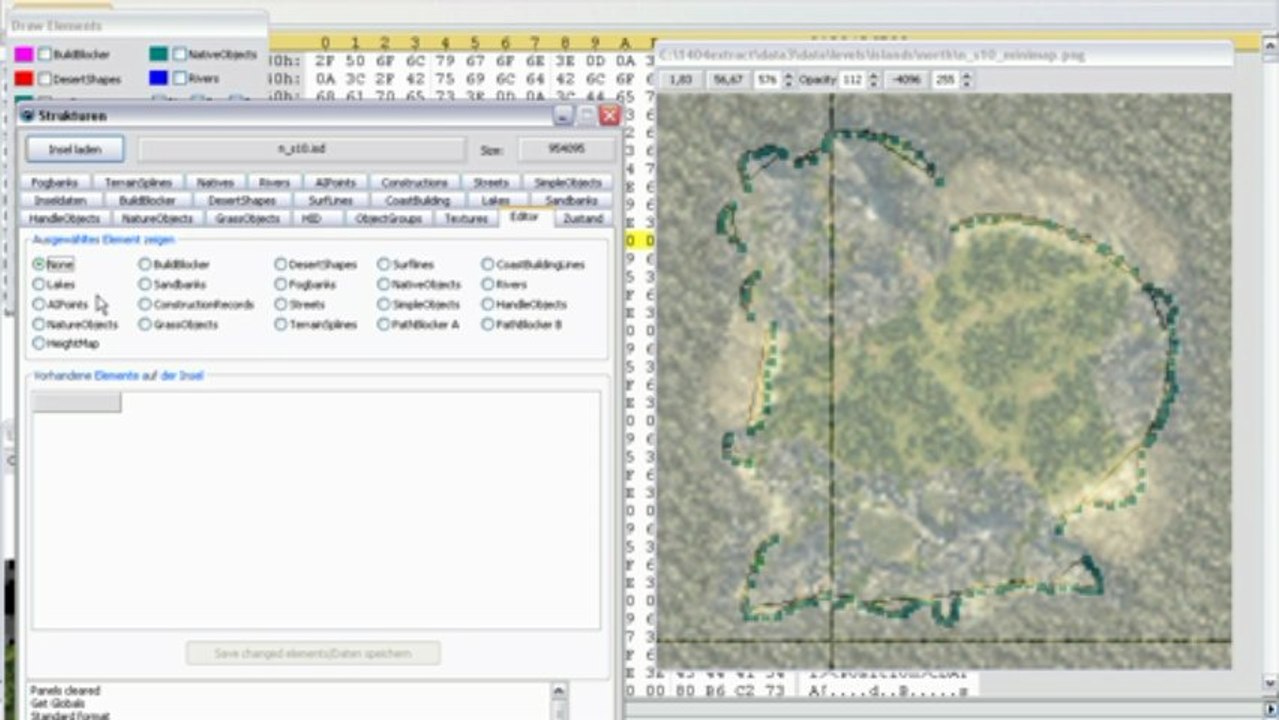Select the AIPoints radio option
The height and width of the screenshot is (720, 1279).
(x=38, y=304)
